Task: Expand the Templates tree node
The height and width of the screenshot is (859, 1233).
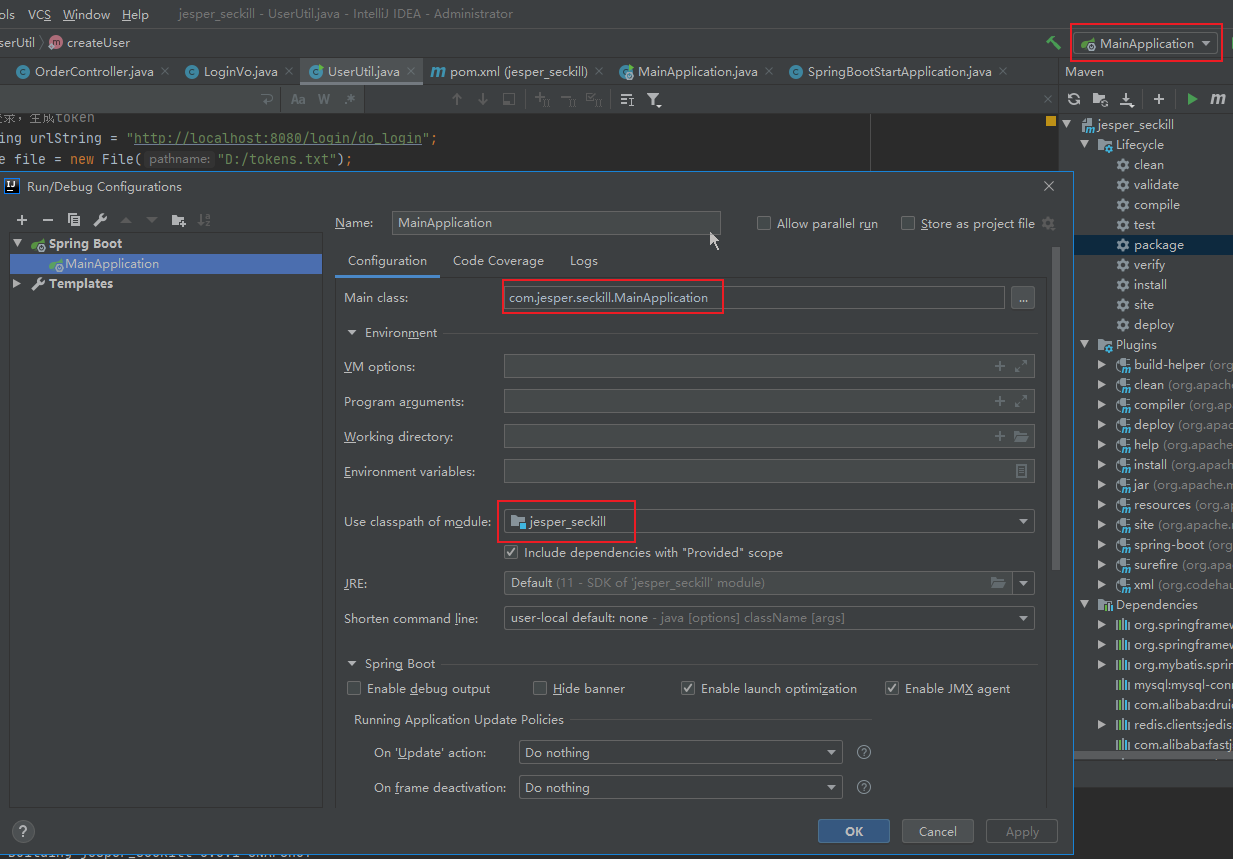Action: pyautogui.click(x=17, y=284)
